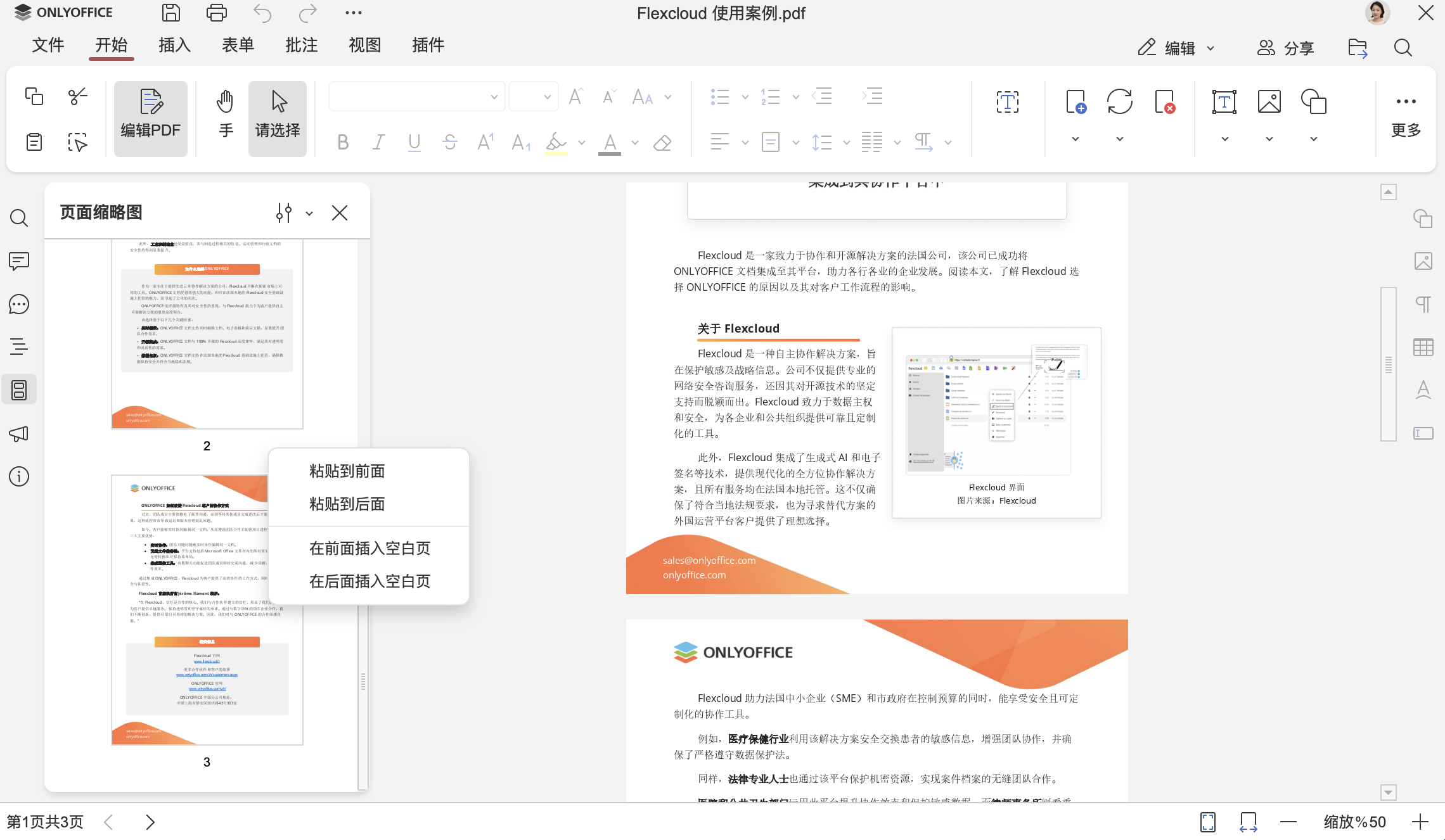Expand the numbered list dropdown arrow
The image size is (1445, 840).
point(796,97)
